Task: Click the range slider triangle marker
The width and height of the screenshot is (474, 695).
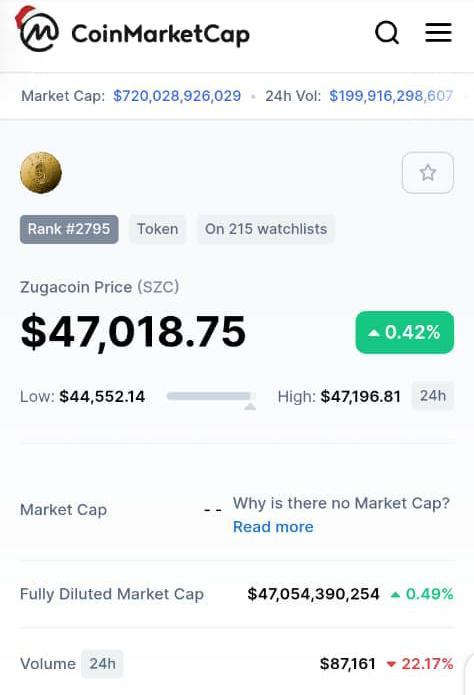Action: (250, 406)
